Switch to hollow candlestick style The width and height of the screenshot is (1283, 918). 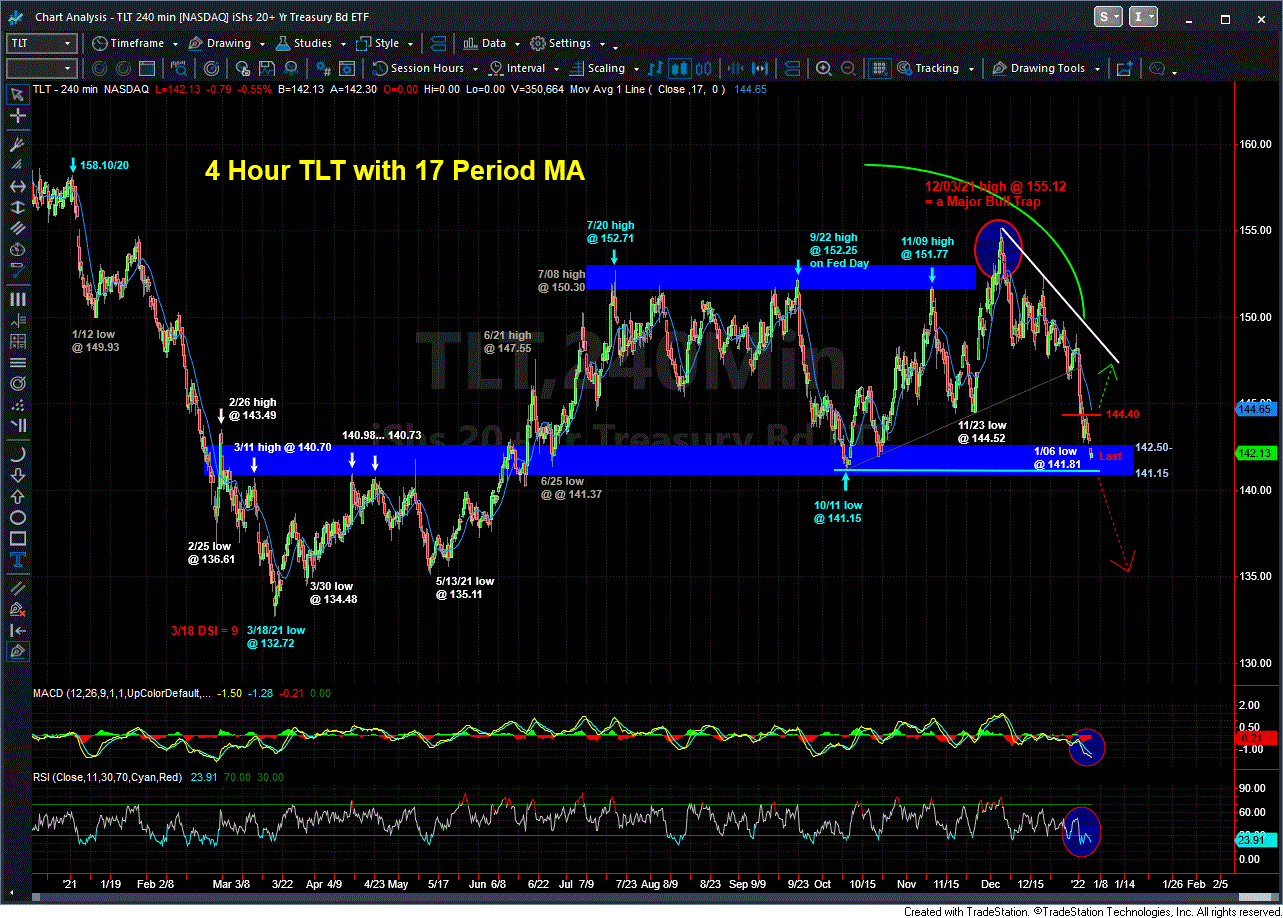(703, 68)
